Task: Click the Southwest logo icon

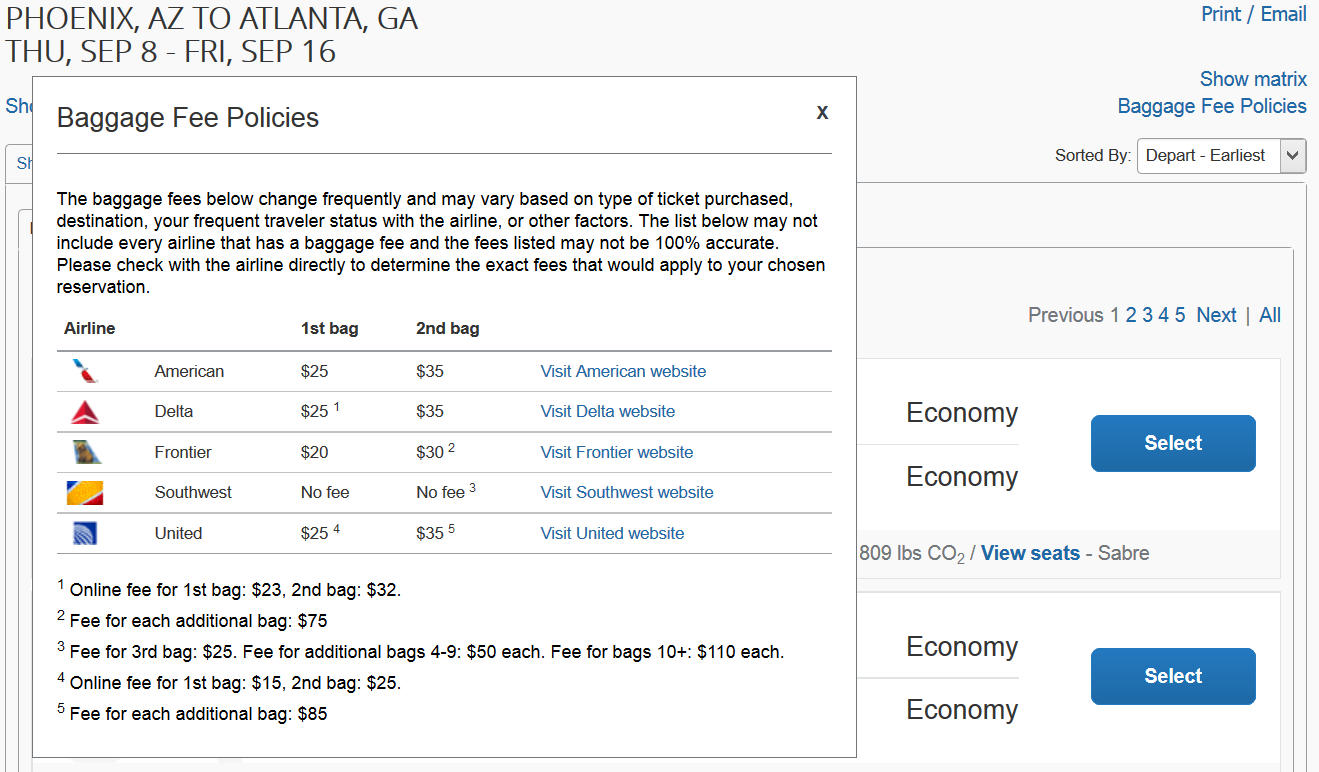Action: click(x=85, y=493)
